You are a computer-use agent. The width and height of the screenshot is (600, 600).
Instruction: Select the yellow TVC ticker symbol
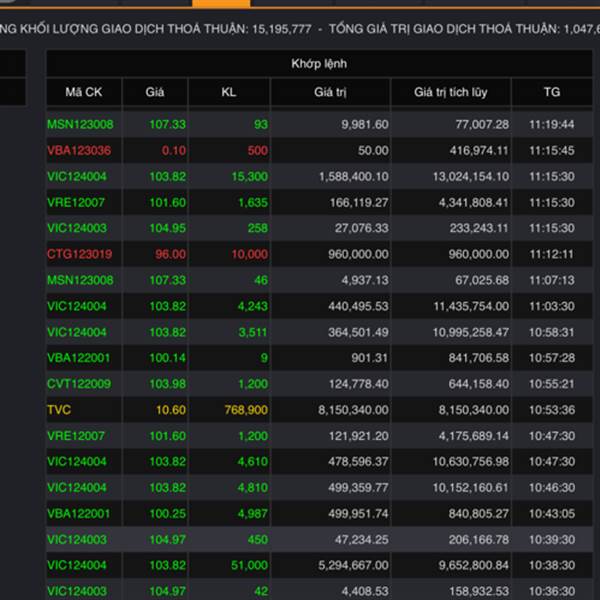coord(59,410)
